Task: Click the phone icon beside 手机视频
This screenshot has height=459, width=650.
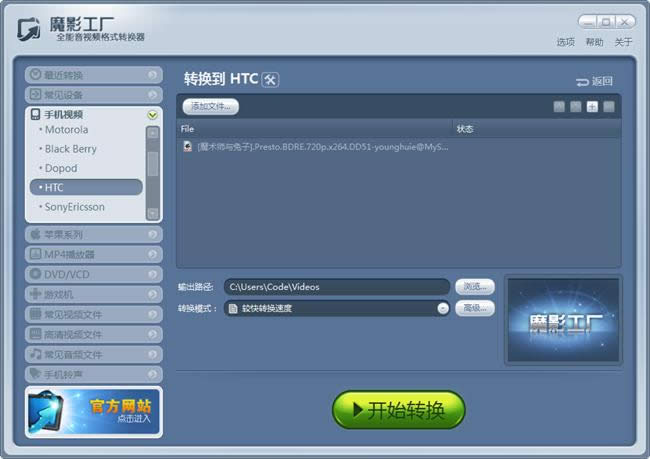Action: click(36, 114)
